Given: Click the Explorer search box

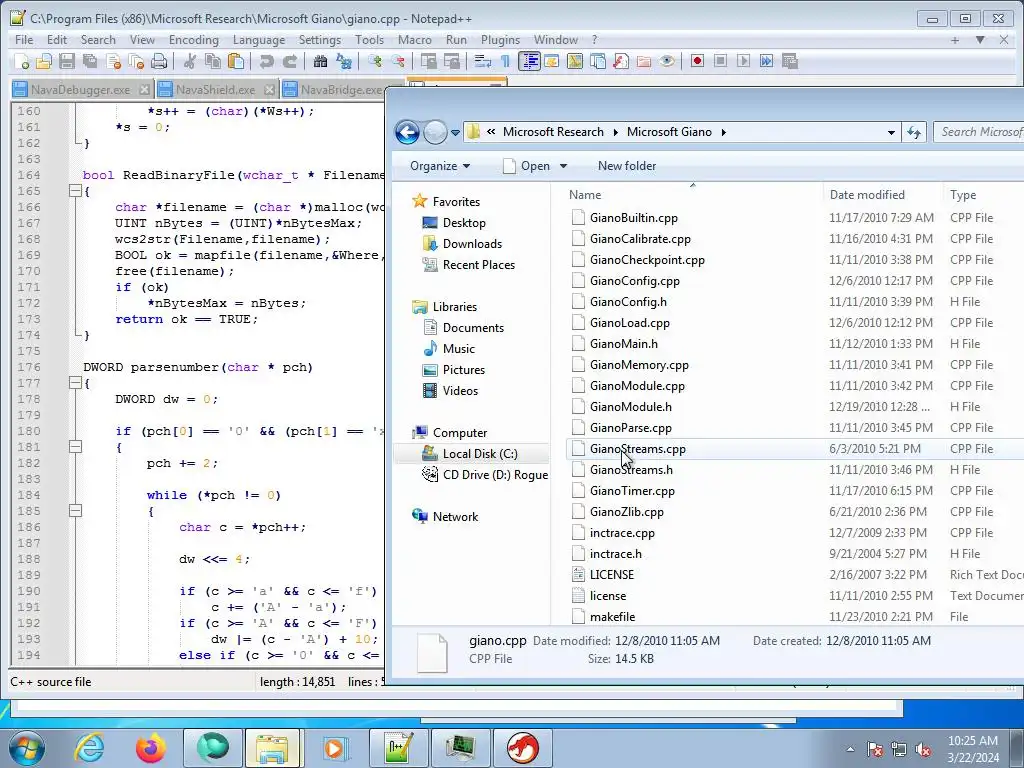Looking at the screenshot, I should pos(978,132).
